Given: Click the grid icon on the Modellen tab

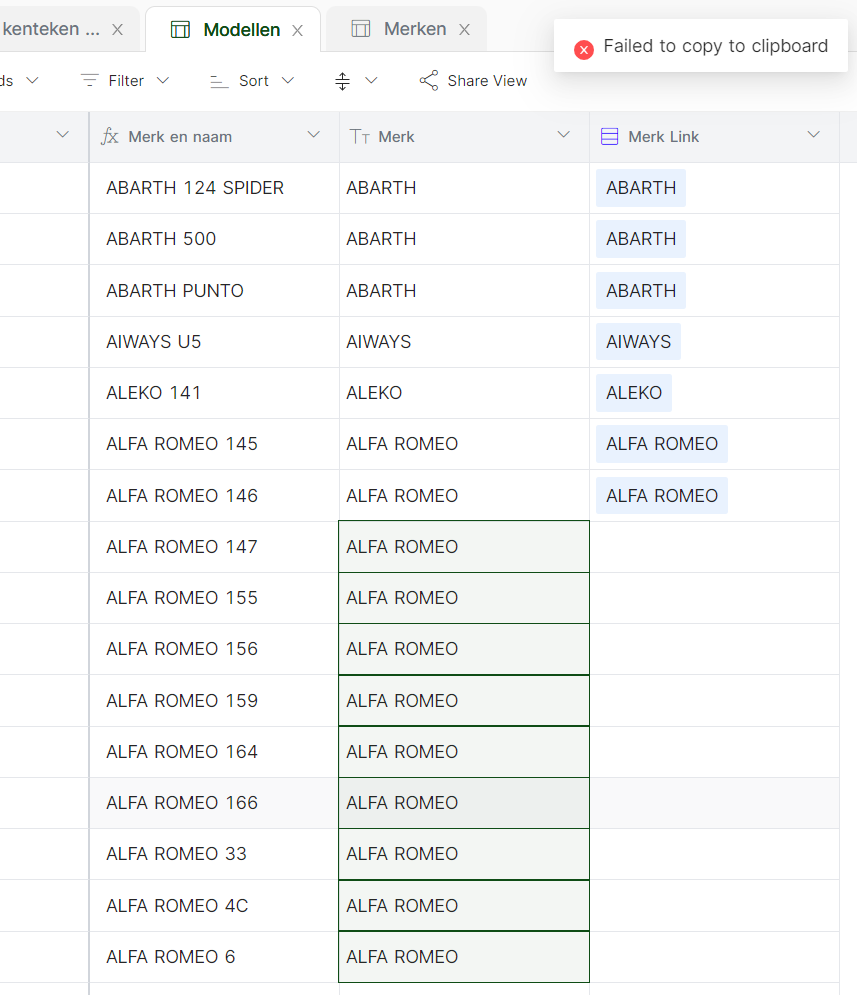Looking at the screenshot, I should click(x=180, y=30).
